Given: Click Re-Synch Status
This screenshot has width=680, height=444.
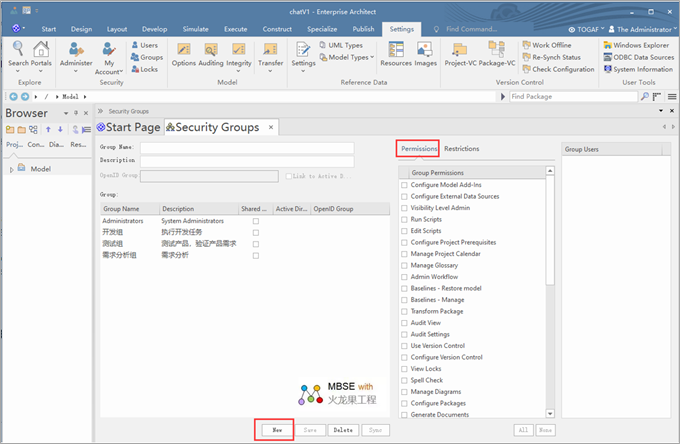Looking at the screenshot, I should point(552,57).
